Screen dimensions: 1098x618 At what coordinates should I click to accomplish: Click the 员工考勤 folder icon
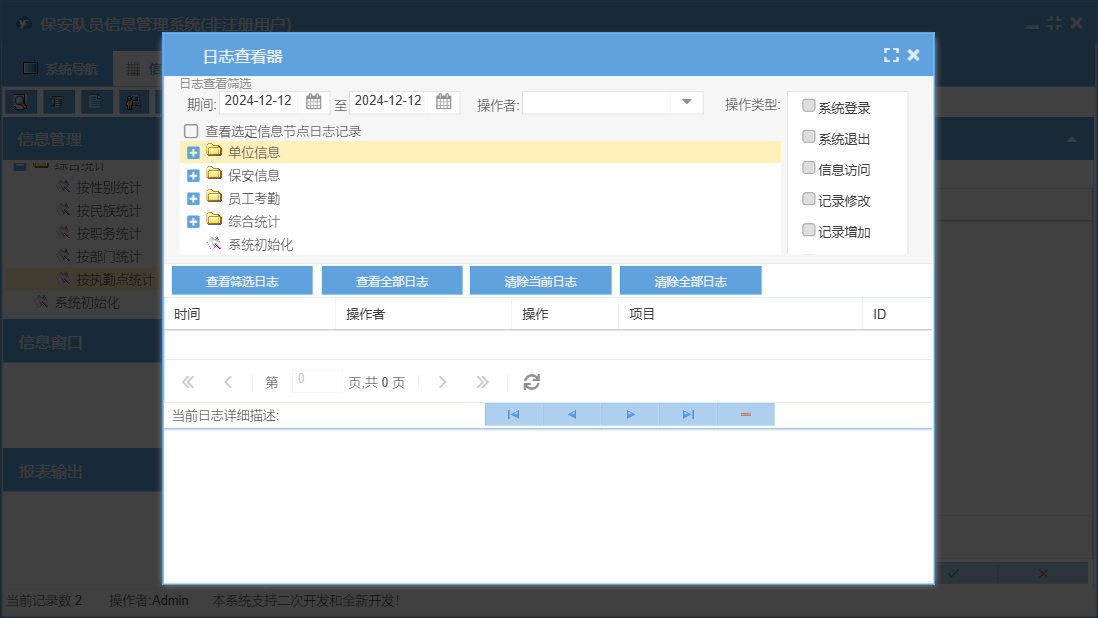click(214, 197)
